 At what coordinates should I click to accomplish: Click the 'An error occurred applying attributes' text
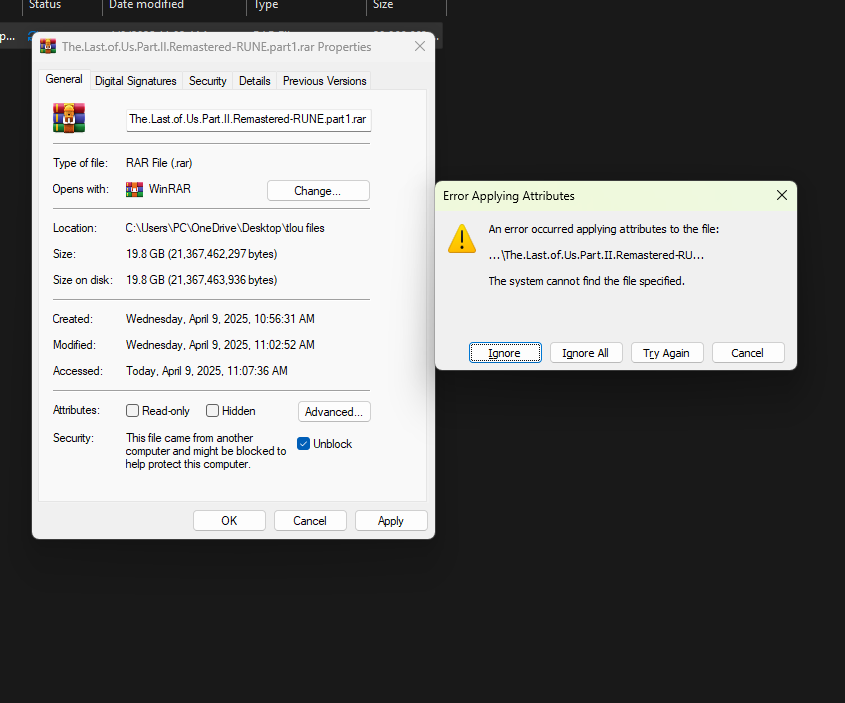click(x=604, y=229)
